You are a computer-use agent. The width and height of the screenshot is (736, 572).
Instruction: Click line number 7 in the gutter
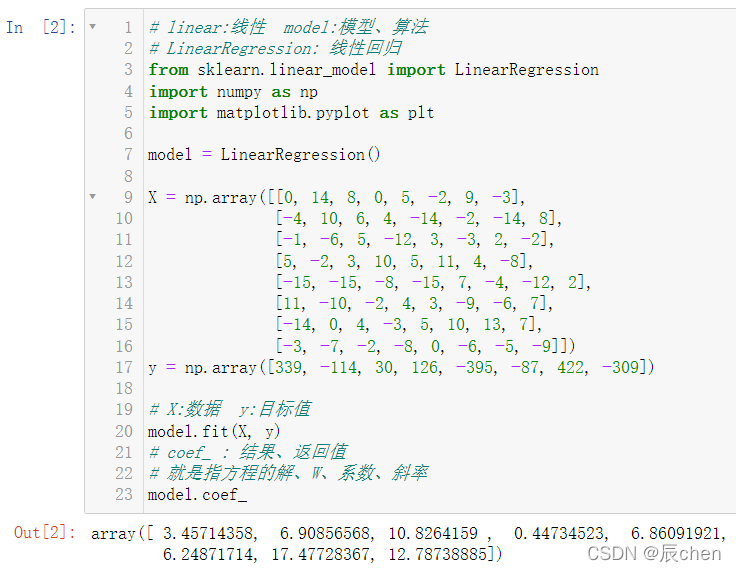(x=128, y=154)
